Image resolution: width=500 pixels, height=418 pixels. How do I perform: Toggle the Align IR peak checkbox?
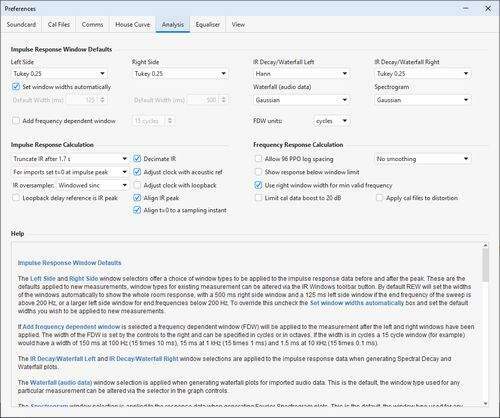[137, 198]
